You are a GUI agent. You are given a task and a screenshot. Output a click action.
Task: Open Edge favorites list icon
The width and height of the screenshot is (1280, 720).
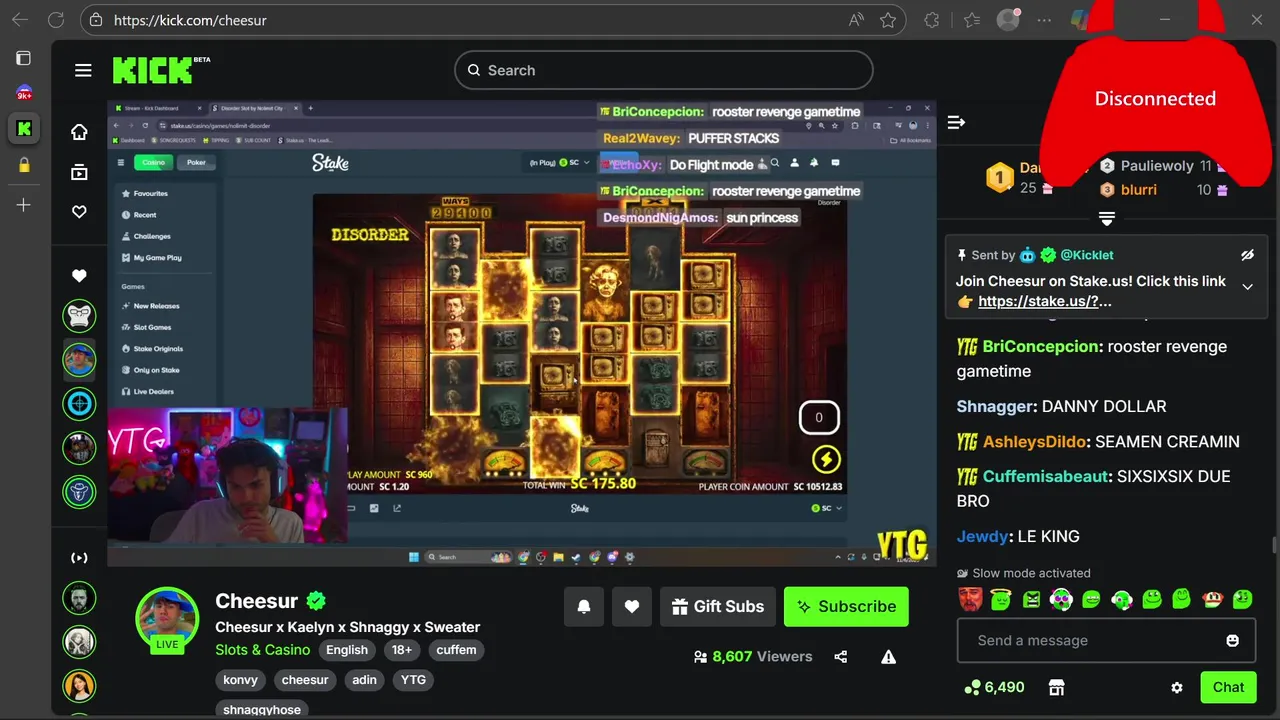[972, 20]
